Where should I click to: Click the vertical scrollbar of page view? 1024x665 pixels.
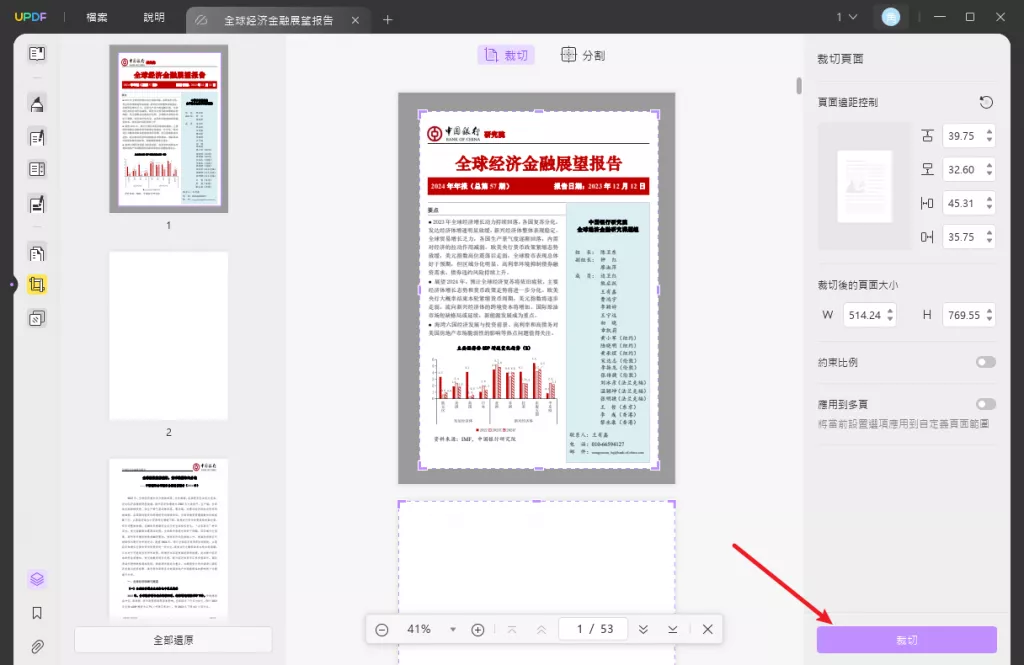799,86
